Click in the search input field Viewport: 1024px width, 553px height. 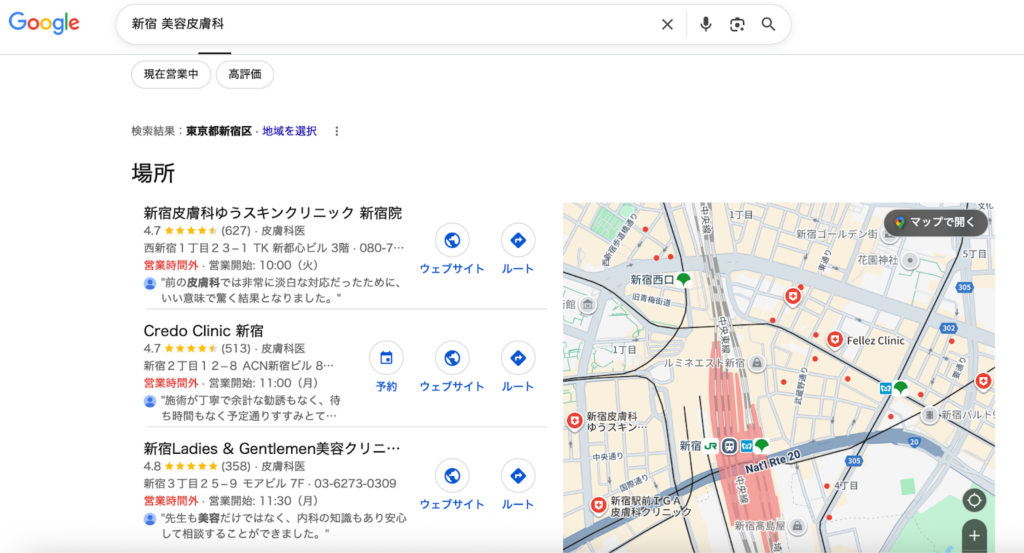coord(390,24)
